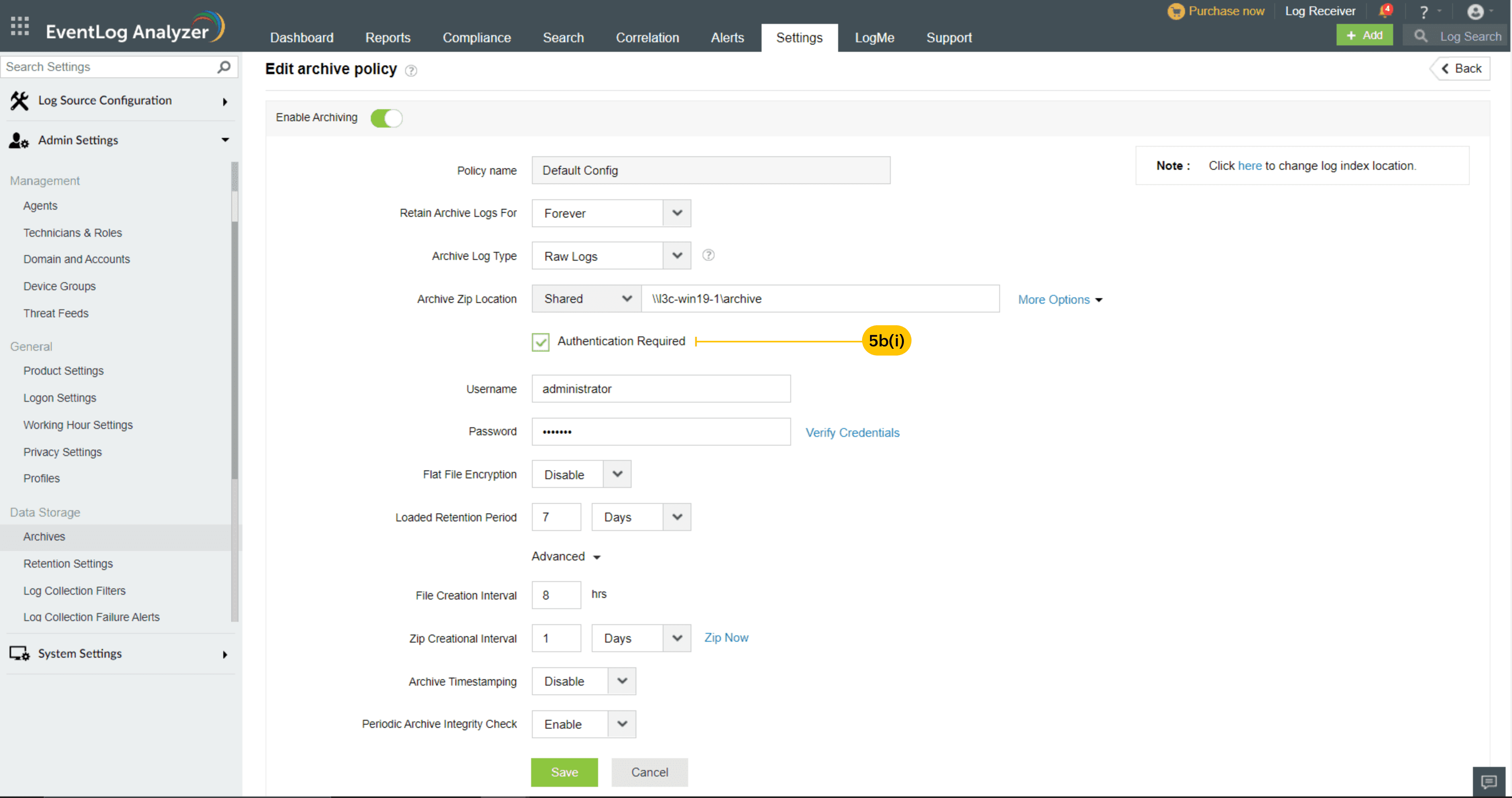
Task: Open the apps grid icon
Action: click(x=20, y=26)
